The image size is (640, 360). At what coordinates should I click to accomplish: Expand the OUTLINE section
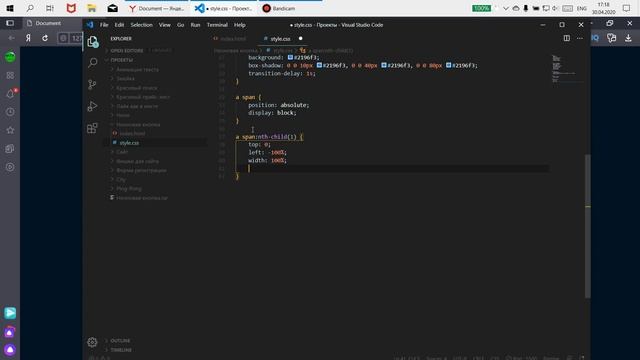click(x=120, y=340)
